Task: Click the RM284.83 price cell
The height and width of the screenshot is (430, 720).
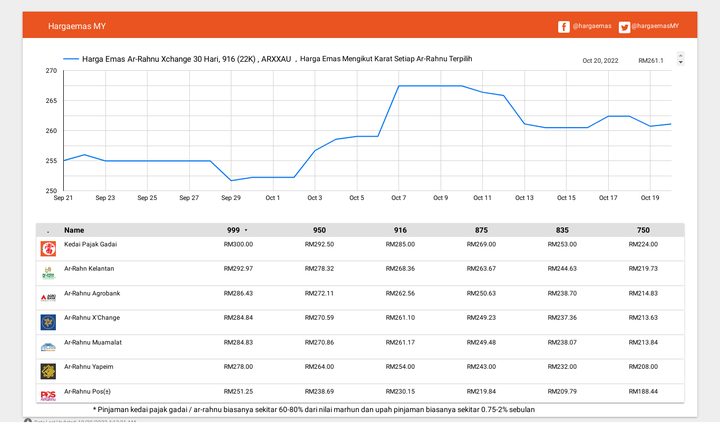Action: point(238,343)
